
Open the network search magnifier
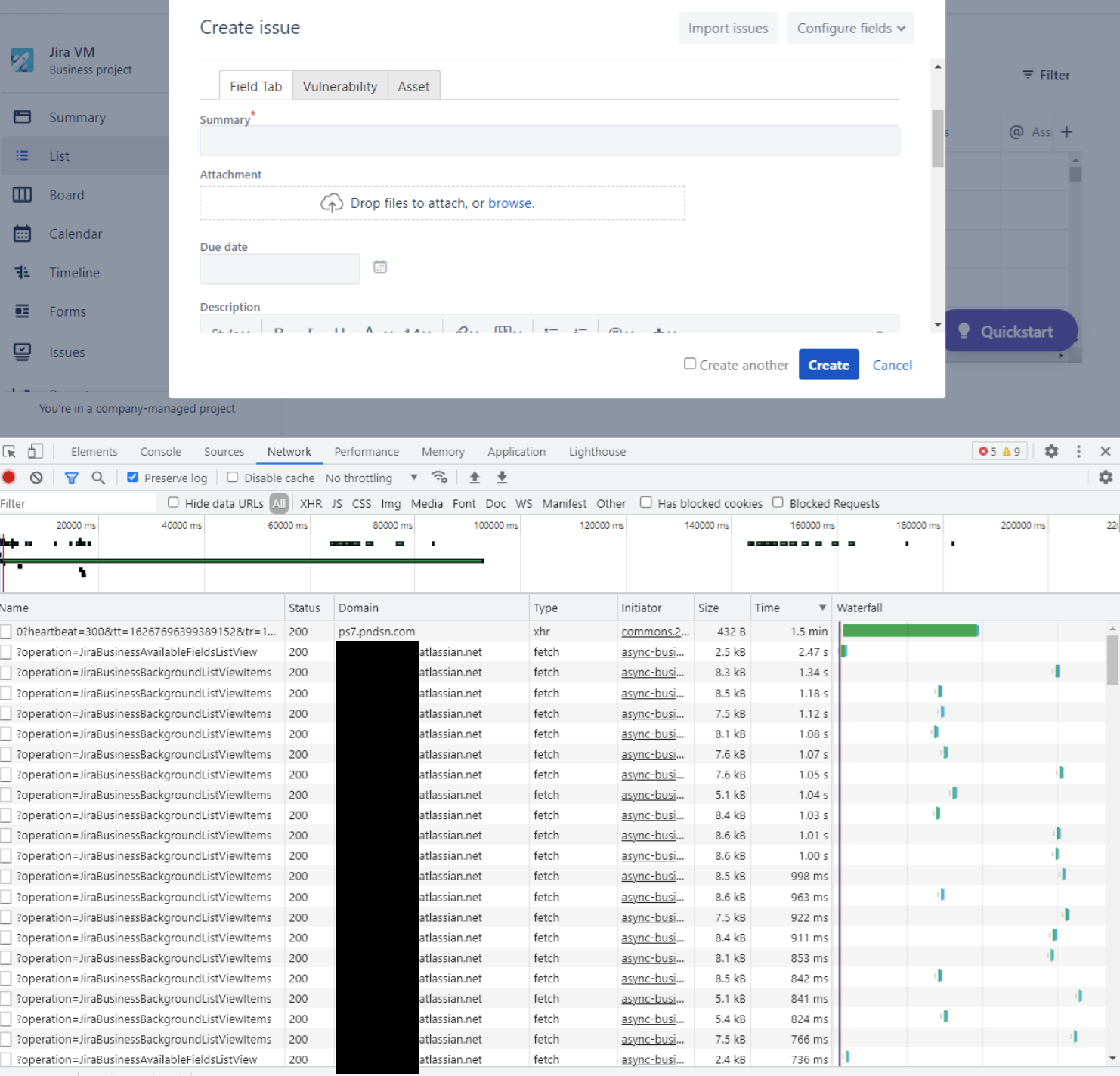tap(98, 478)
